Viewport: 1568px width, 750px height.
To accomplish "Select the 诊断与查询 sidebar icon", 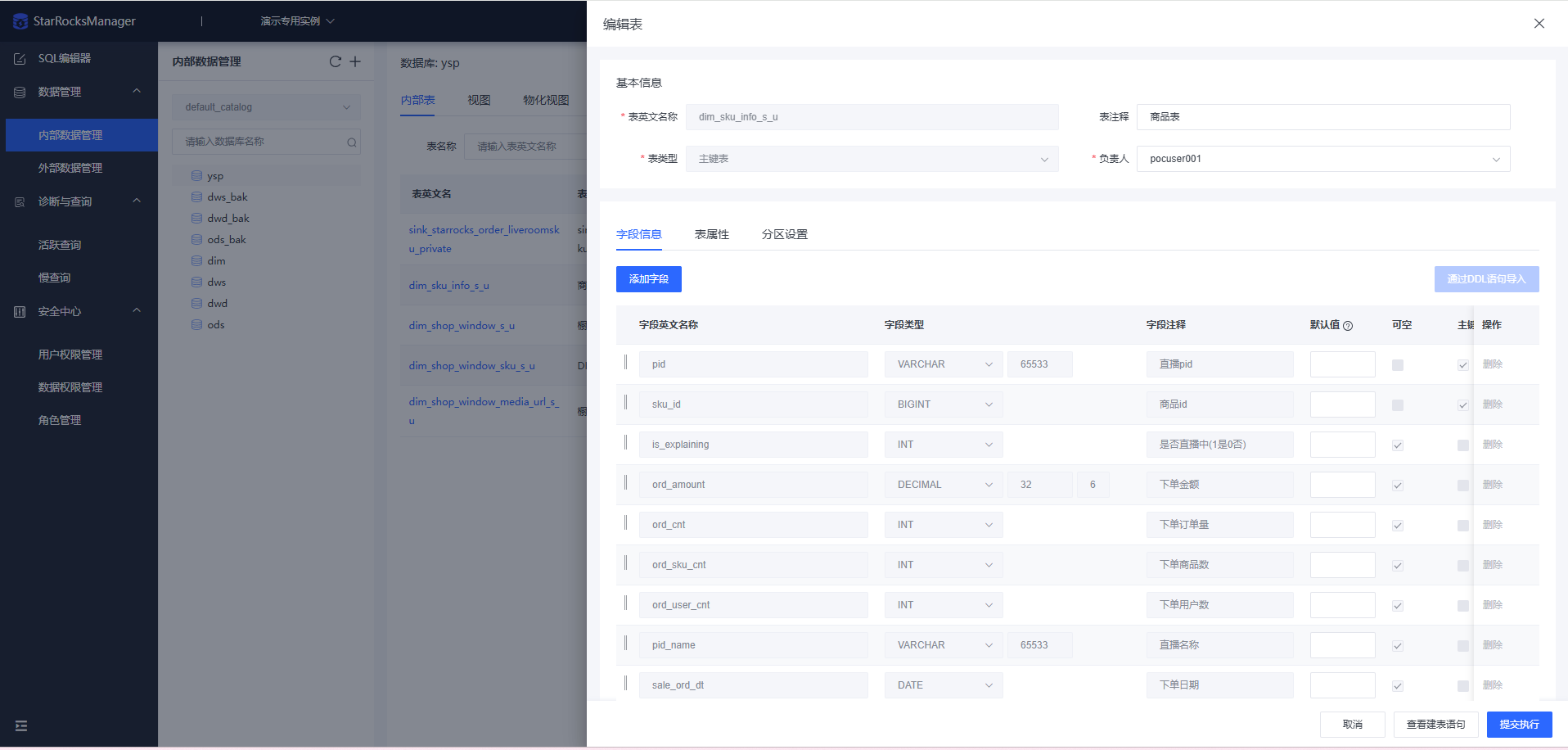I will click(18, 201).
